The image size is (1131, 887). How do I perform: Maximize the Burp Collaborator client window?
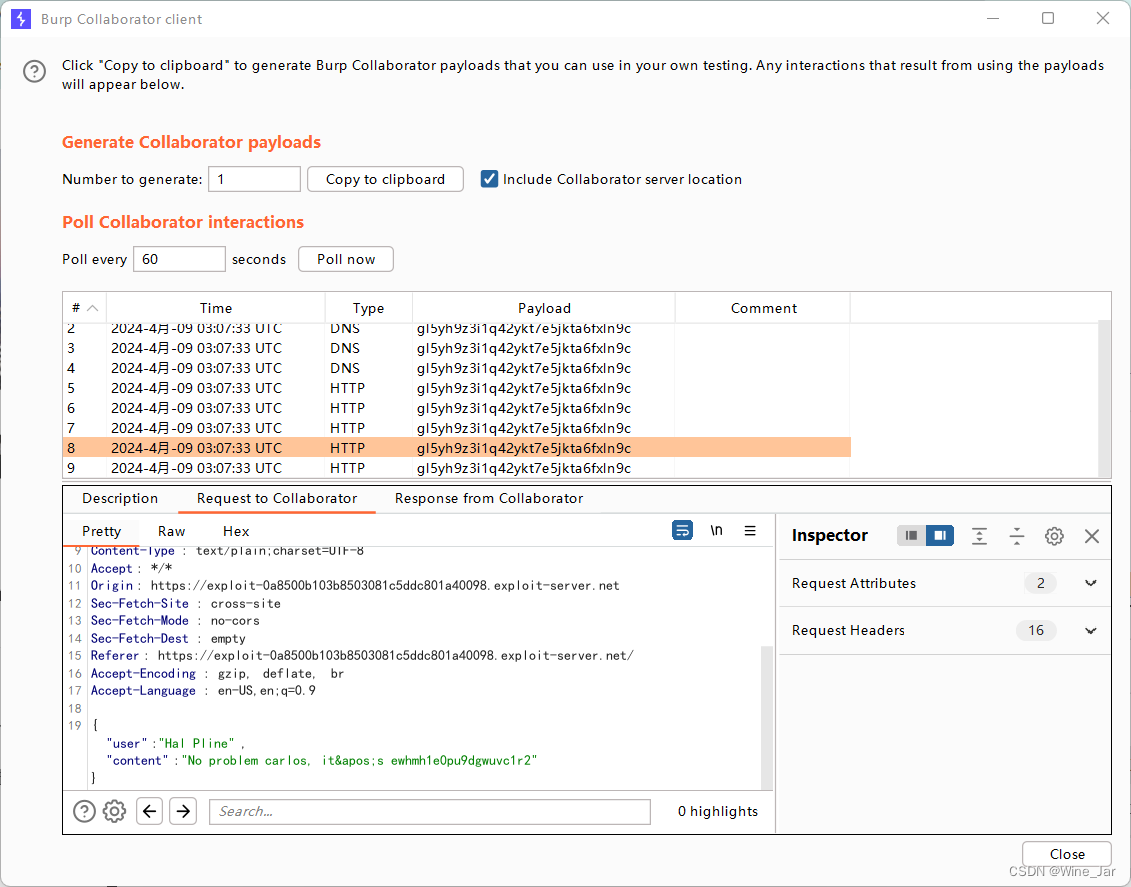click(1048, 18)
